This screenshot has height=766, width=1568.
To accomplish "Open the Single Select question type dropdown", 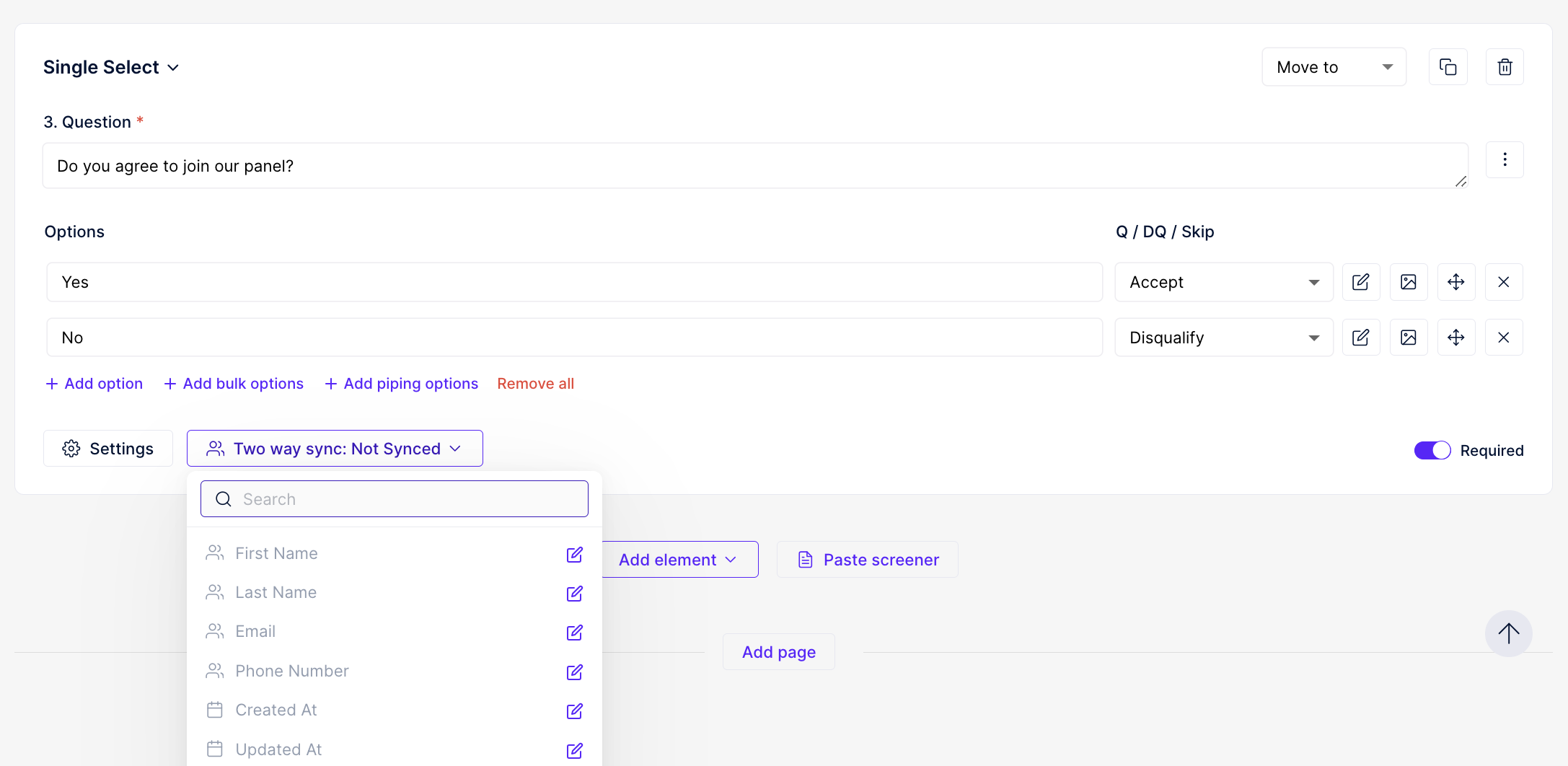I will pyautogui.click(x=111, y=67).
